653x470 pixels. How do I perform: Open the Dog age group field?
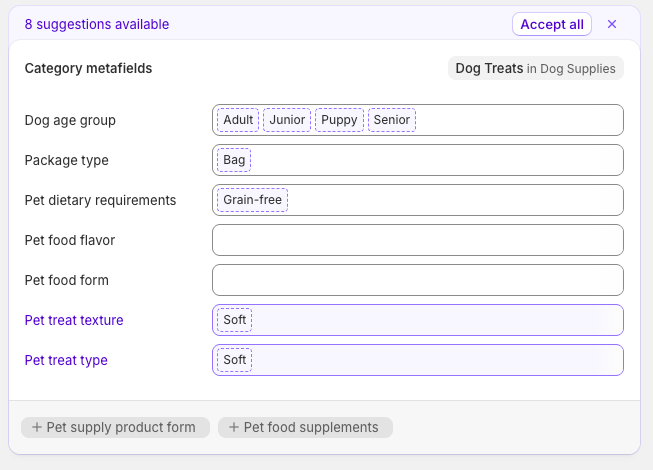[518, 120]
